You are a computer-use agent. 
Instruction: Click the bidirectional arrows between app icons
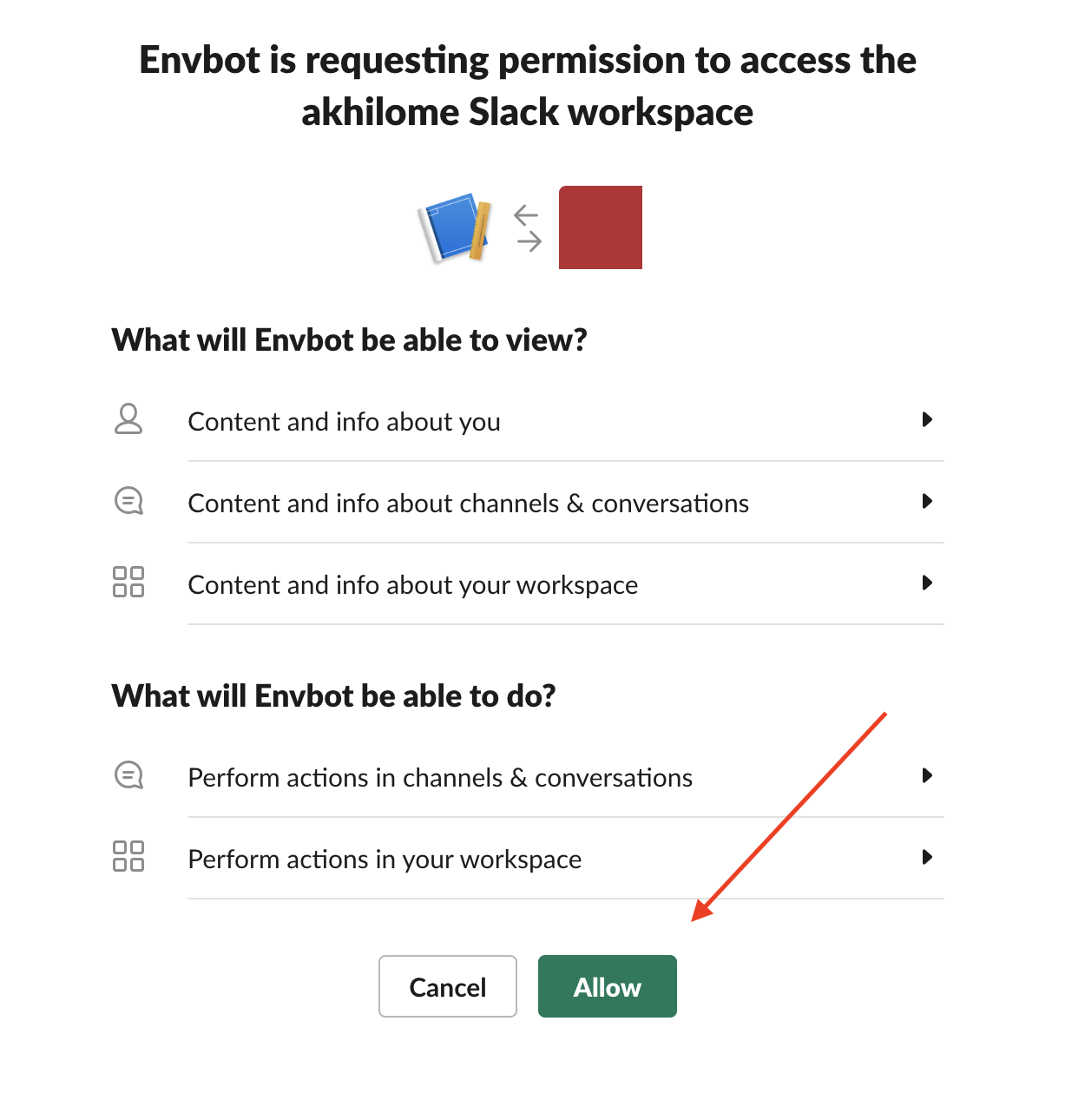click(x=527, y=227)
